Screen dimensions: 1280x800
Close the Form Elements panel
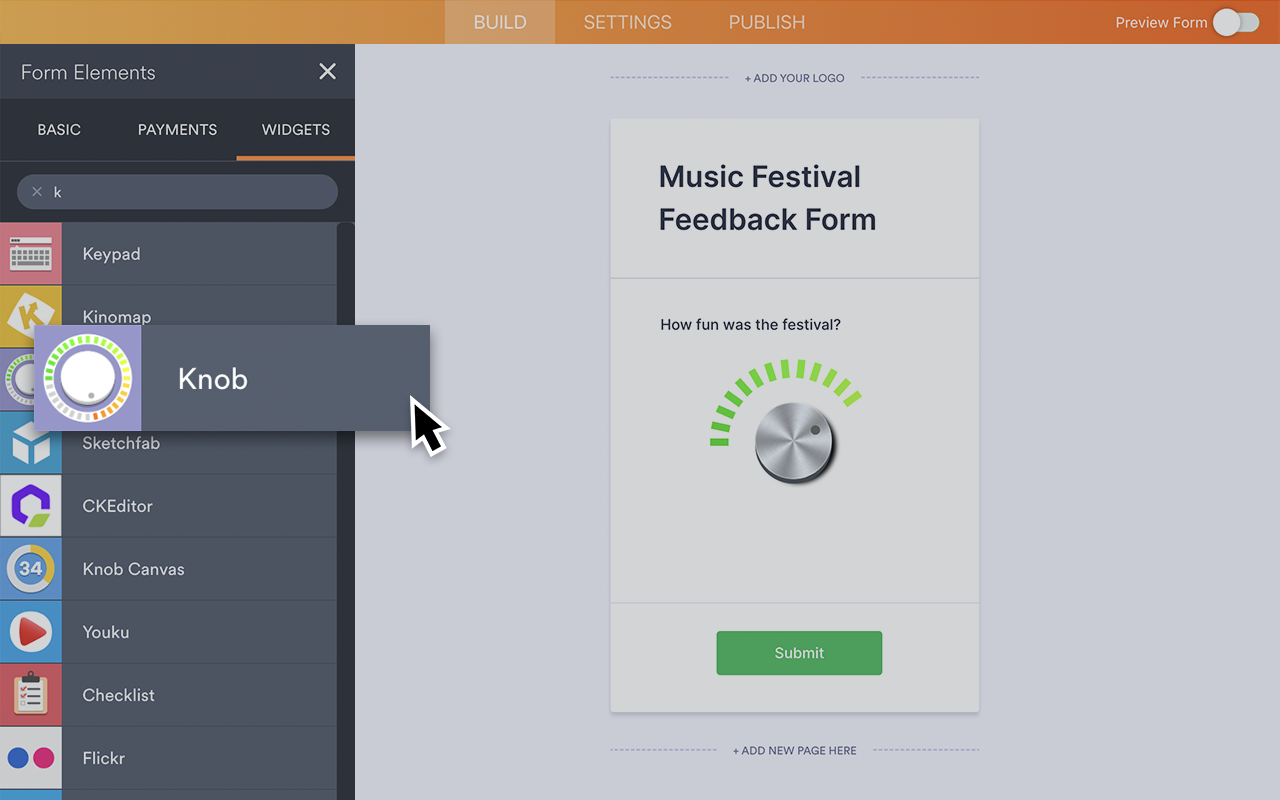[327, 72]
